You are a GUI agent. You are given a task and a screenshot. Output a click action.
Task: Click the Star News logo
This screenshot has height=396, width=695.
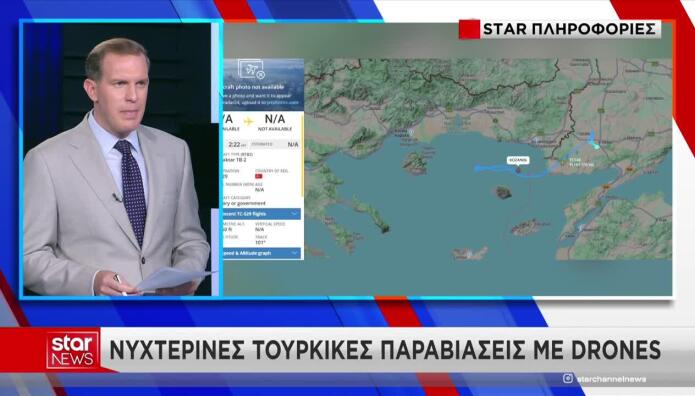pyautogui.click(x=73, y=350)
